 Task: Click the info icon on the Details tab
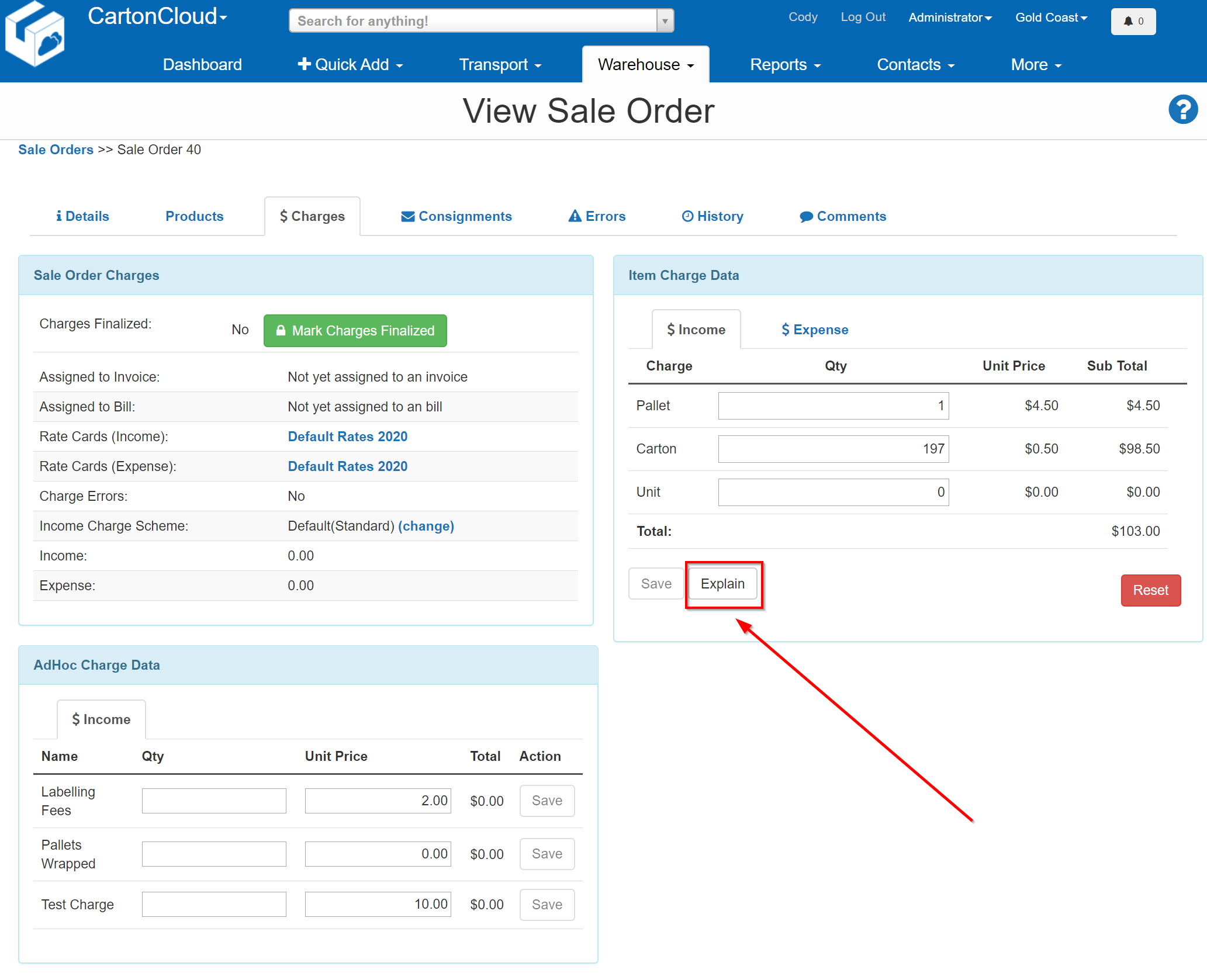point(59,216)
